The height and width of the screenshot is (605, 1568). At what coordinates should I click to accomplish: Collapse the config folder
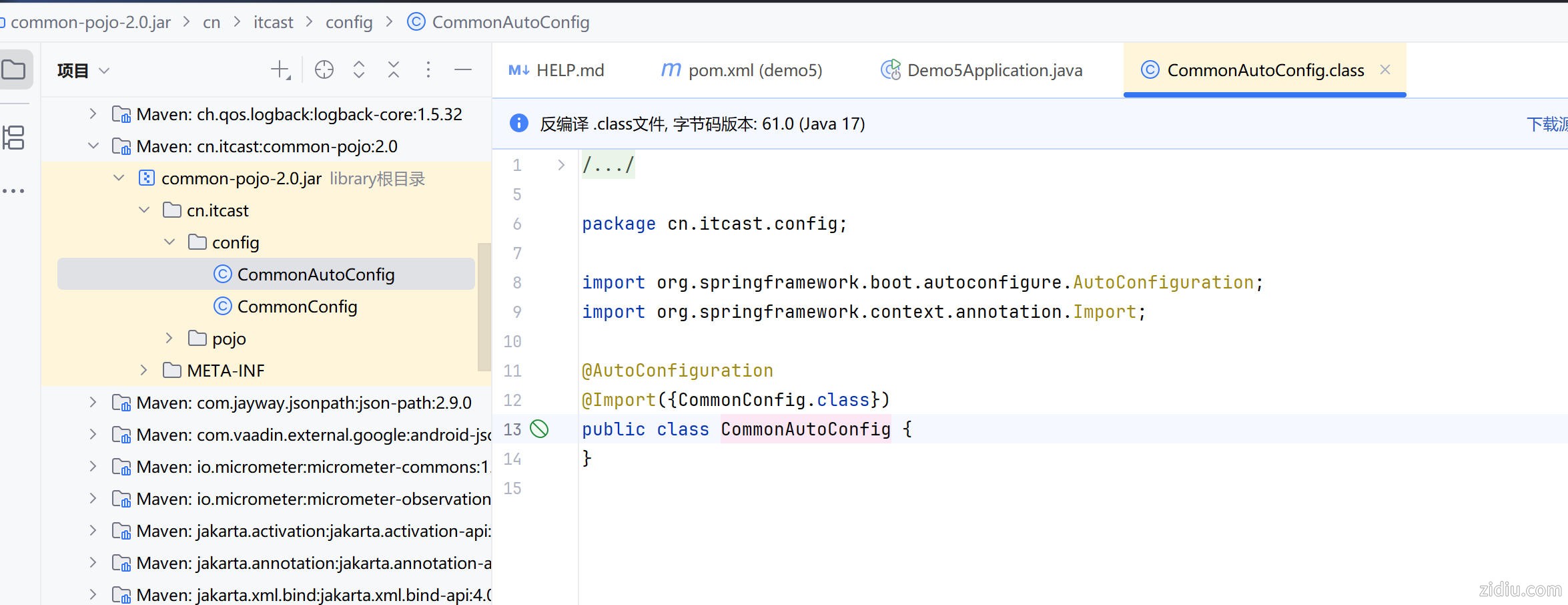[169, 242]
